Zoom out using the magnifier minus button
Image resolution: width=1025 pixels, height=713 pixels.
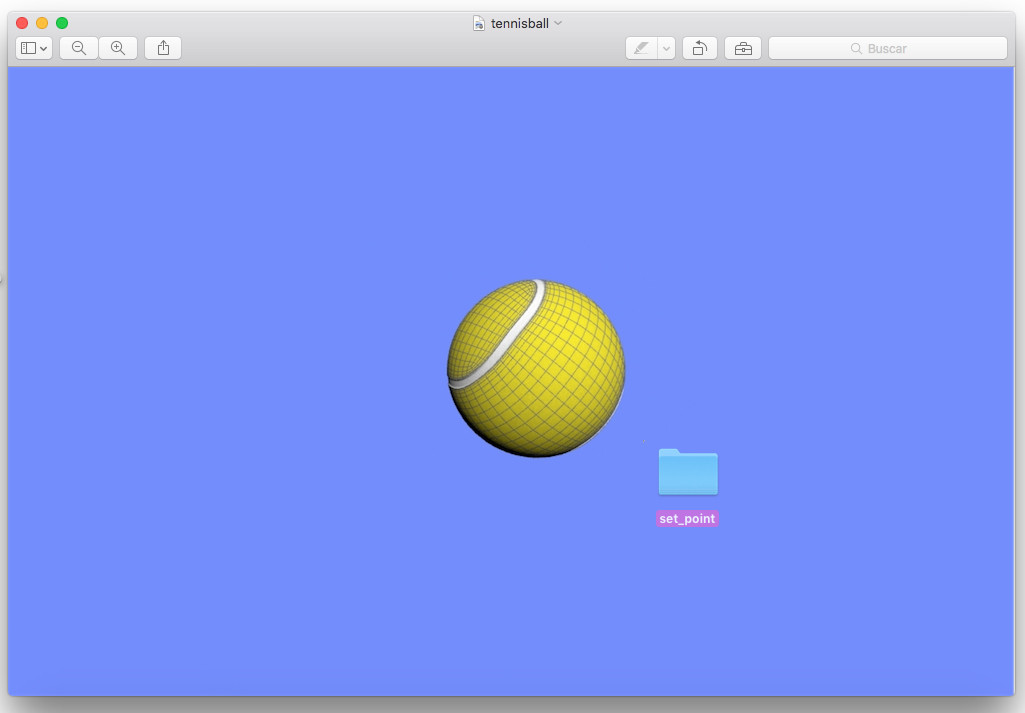(79, 48)
